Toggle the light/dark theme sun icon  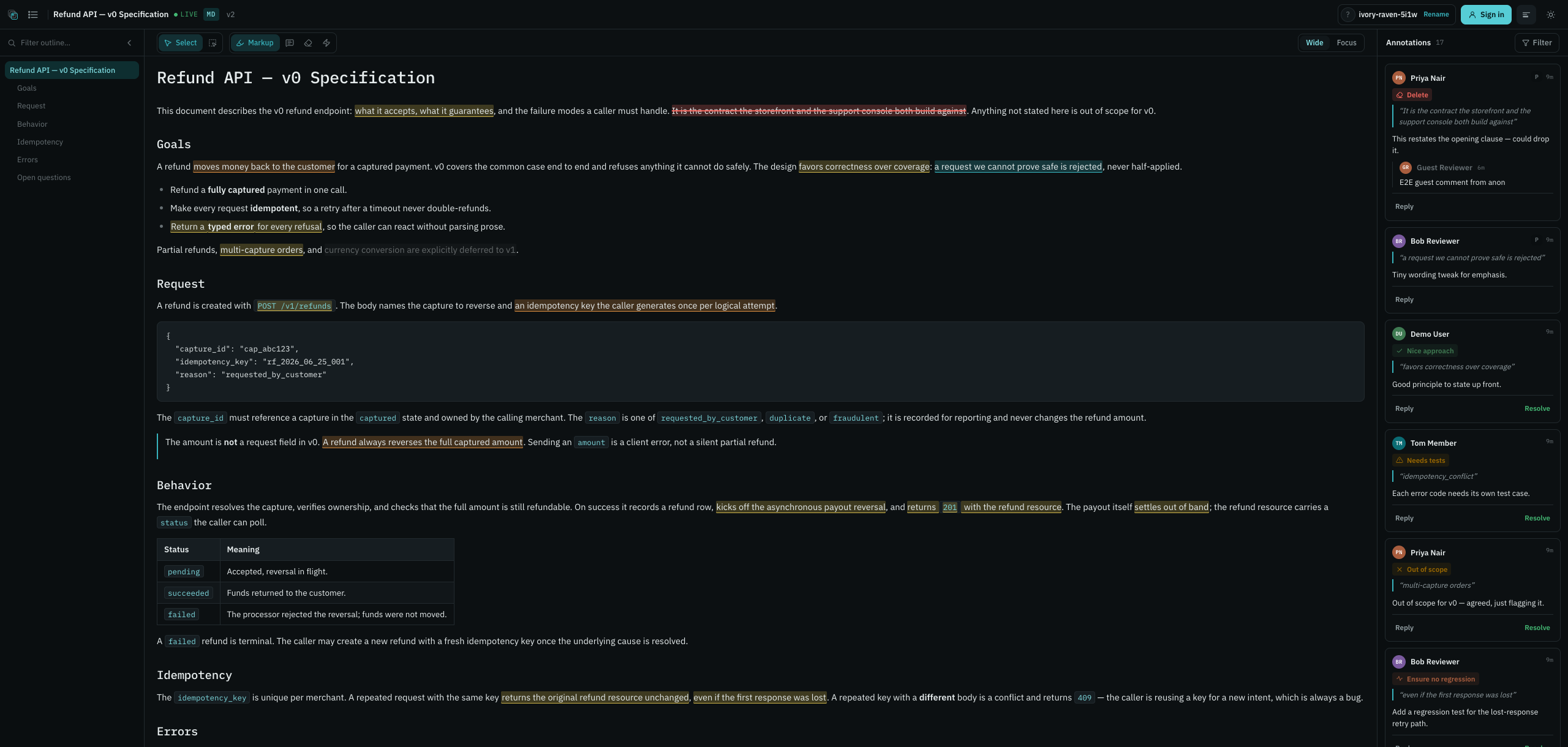click(x=1551, y=15)
